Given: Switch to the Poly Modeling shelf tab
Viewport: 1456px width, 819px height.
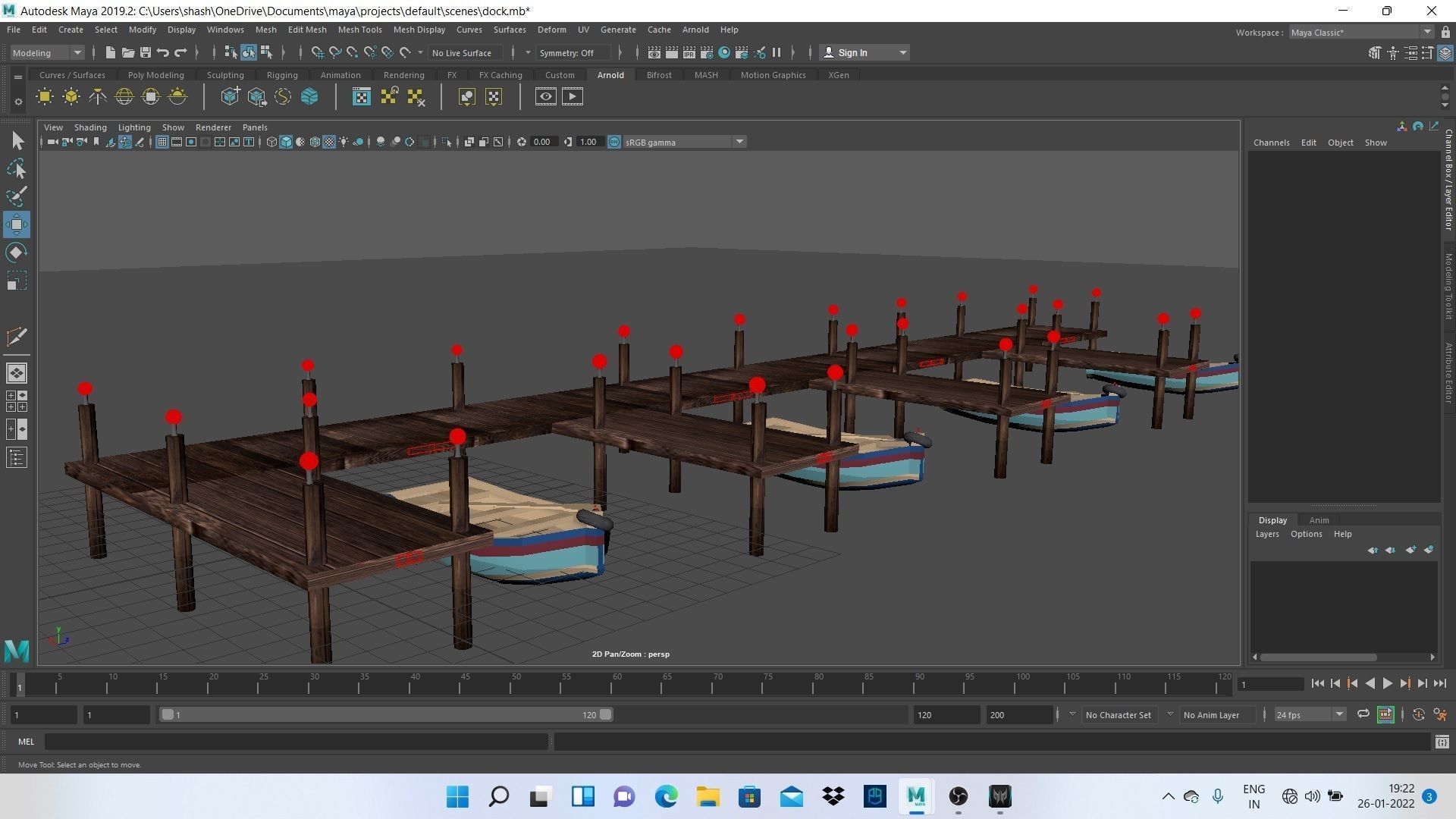Looking at the screenshot, I should (x=155, y=74).
